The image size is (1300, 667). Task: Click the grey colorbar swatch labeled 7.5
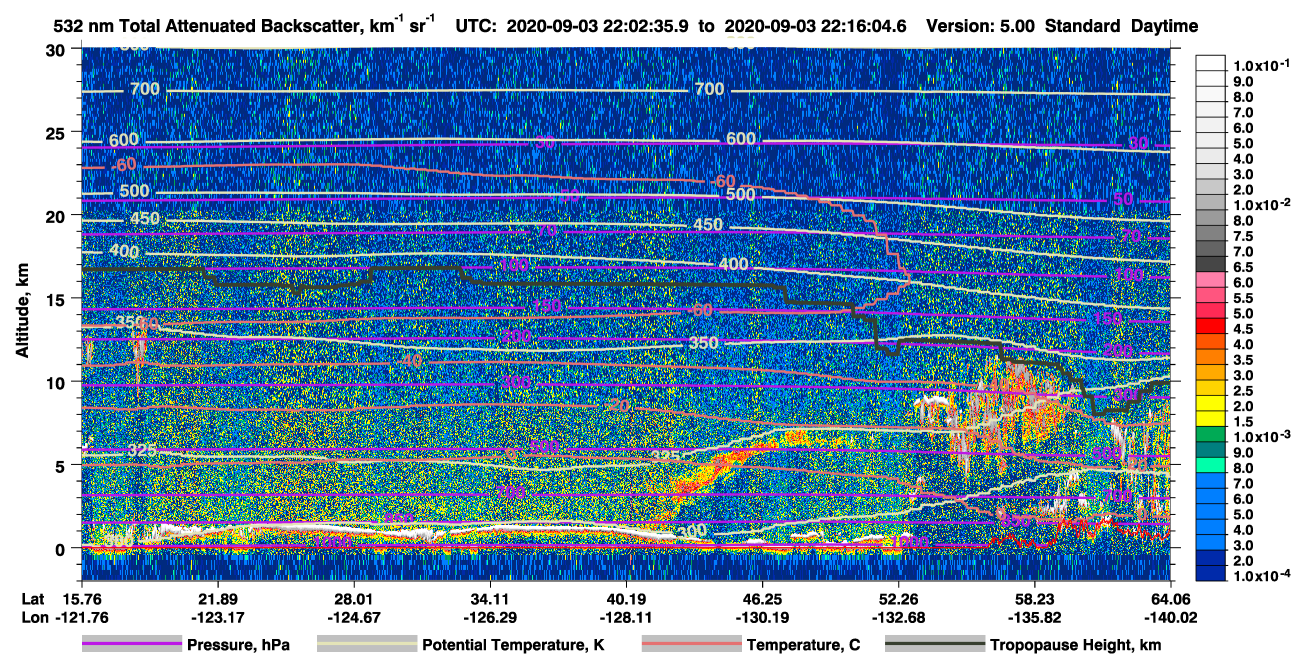tap(1211, 233)
